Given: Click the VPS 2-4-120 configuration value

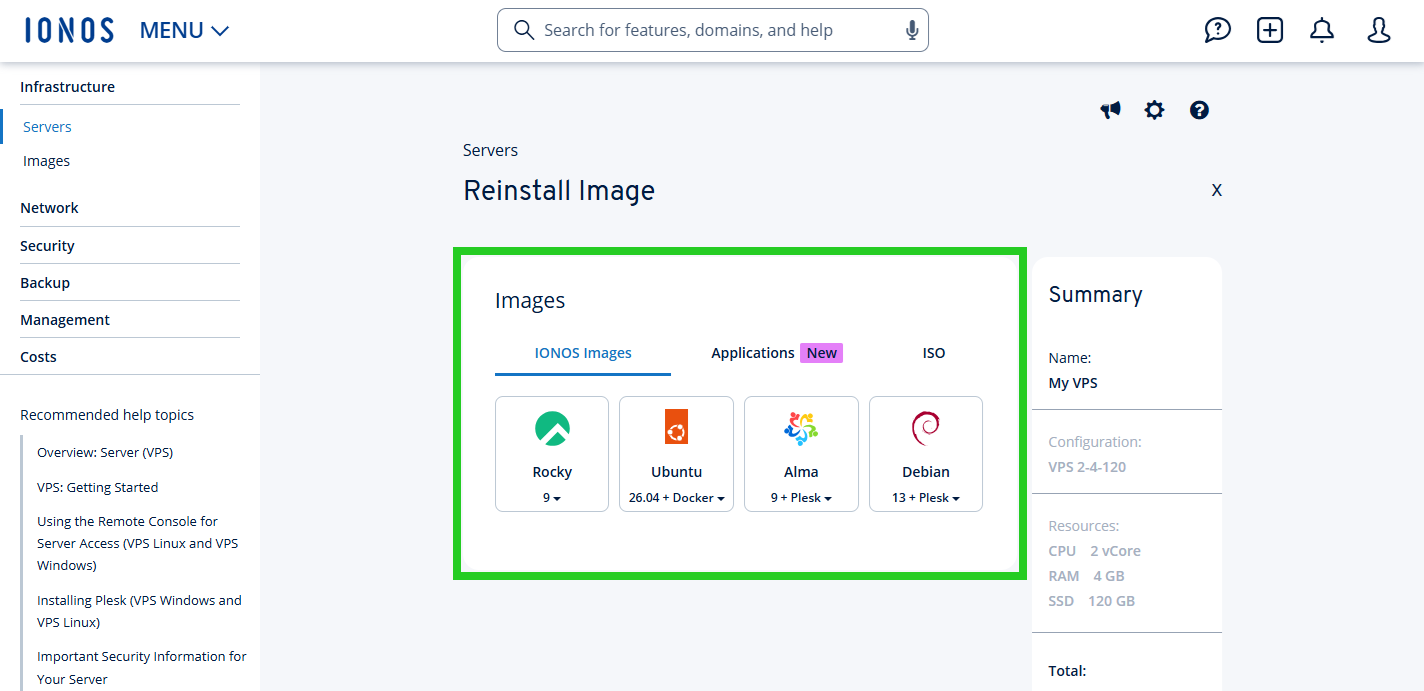Looking at the screenshot, I should tap(1087, 467).
